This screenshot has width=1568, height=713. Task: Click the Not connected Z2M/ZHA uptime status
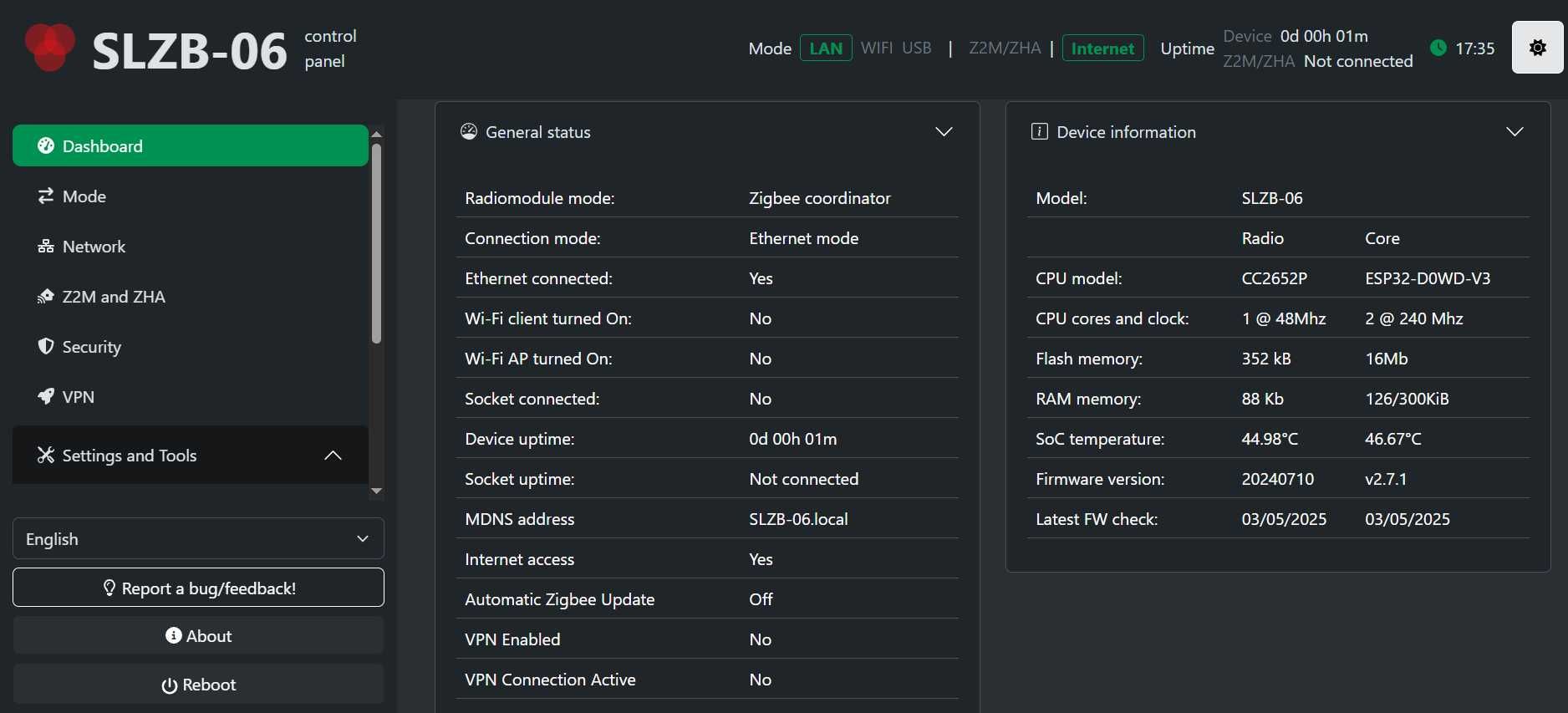pos(1358,61)
